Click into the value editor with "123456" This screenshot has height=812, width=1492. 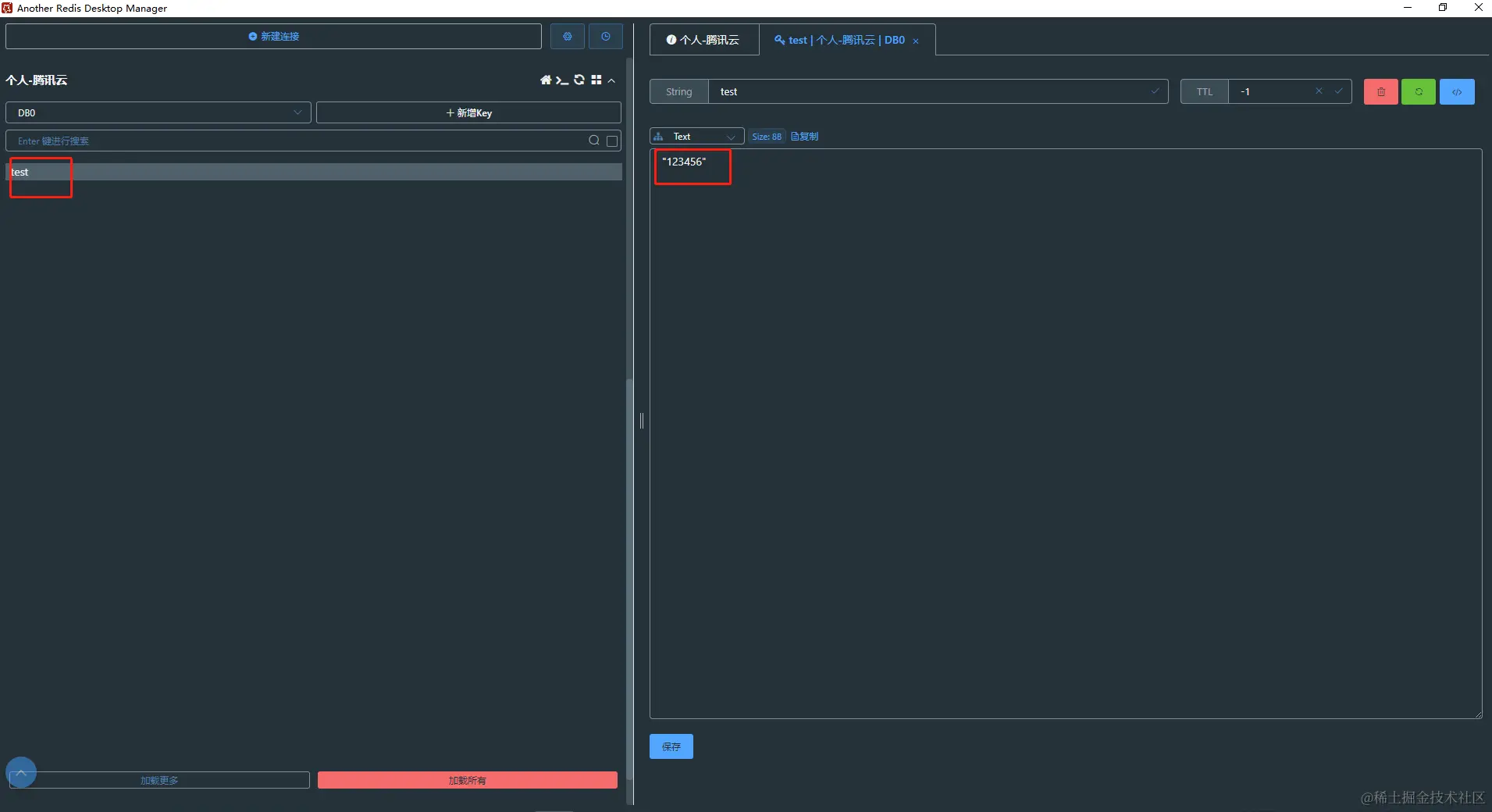coord(1066,433)
